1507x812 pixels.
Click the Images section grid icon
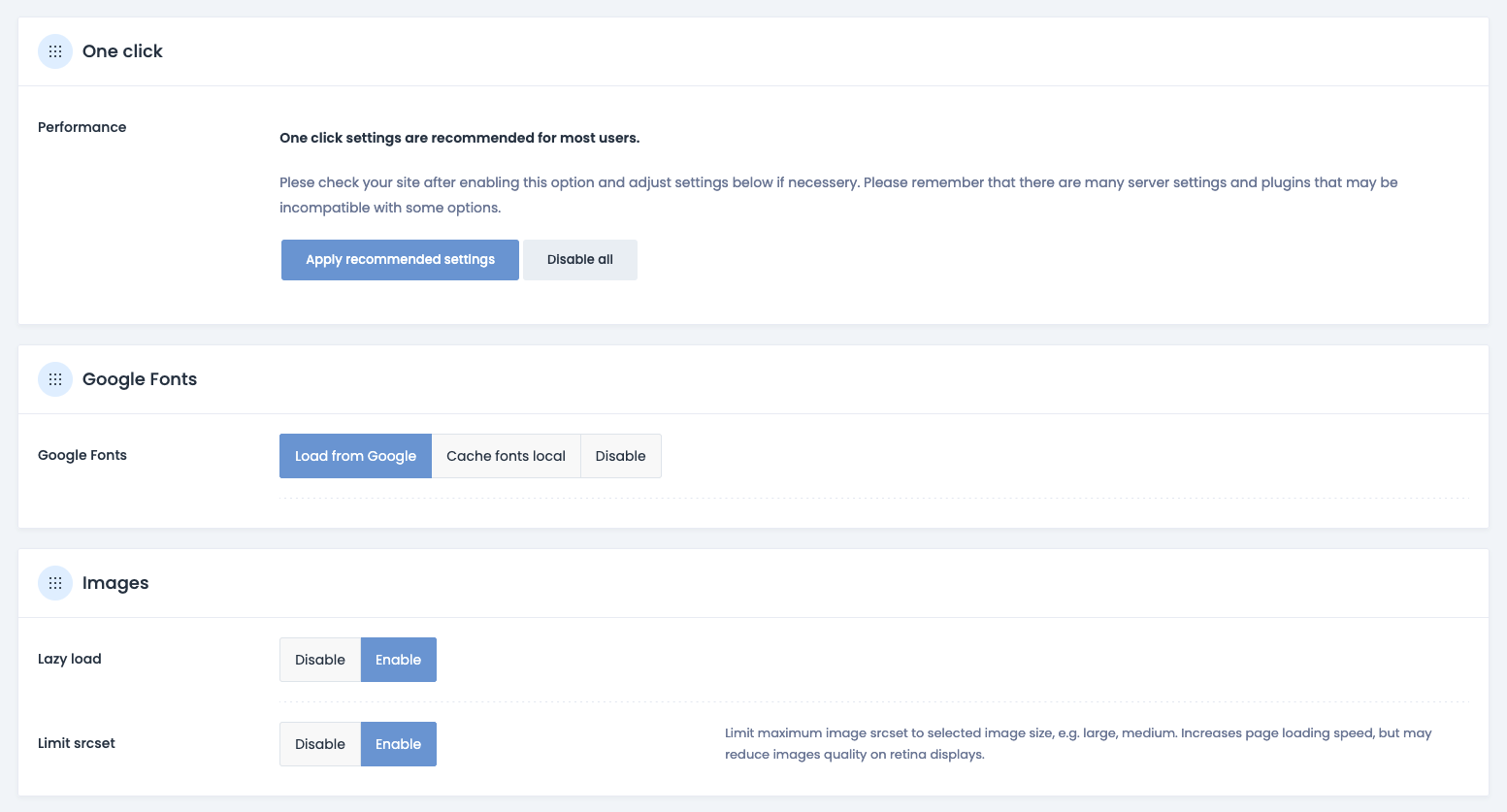click(x=55, y=583)
